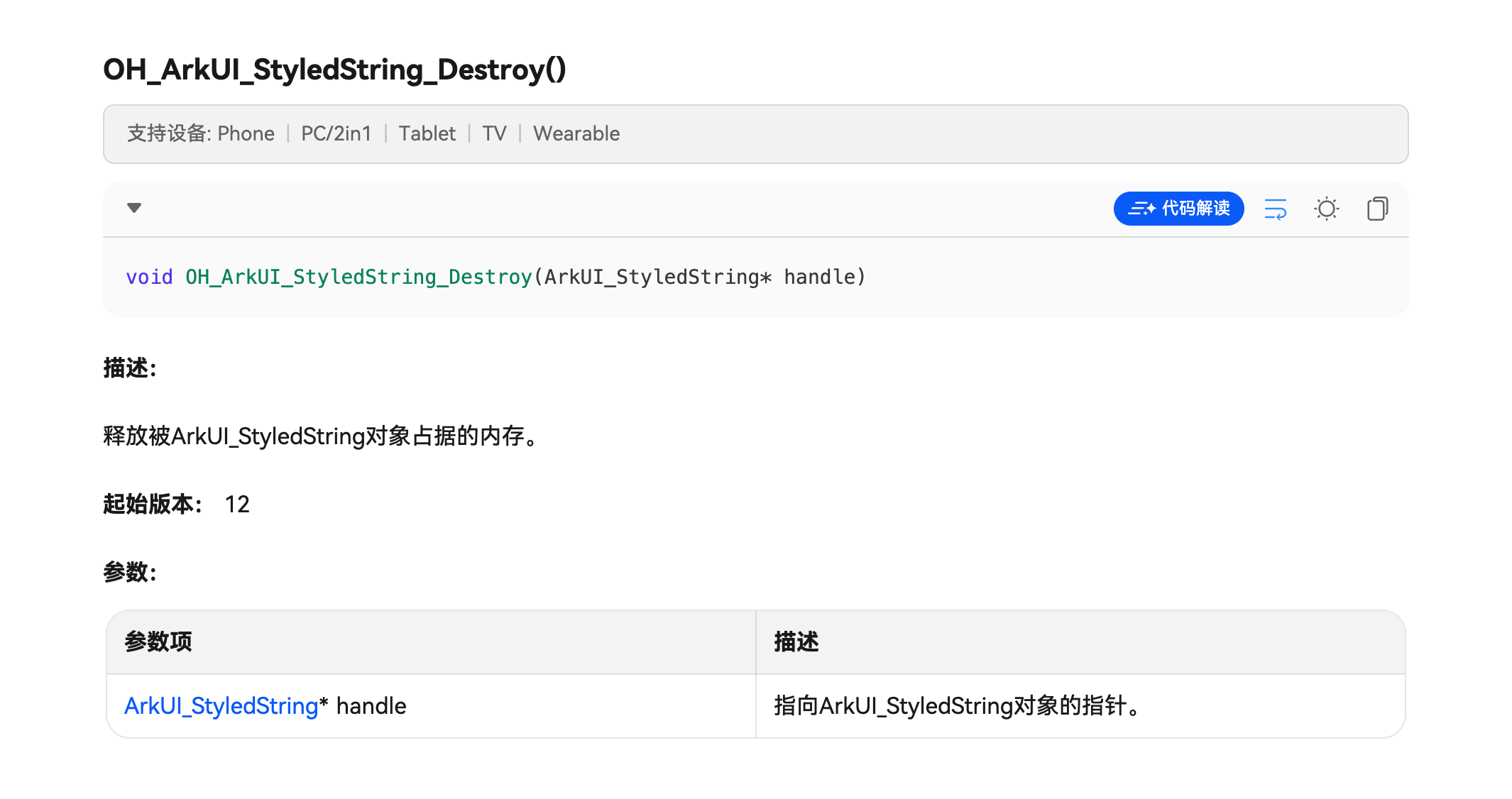1512x799 pixels.
Task: Click the void keyword in code
Action: tap(149, 277)
